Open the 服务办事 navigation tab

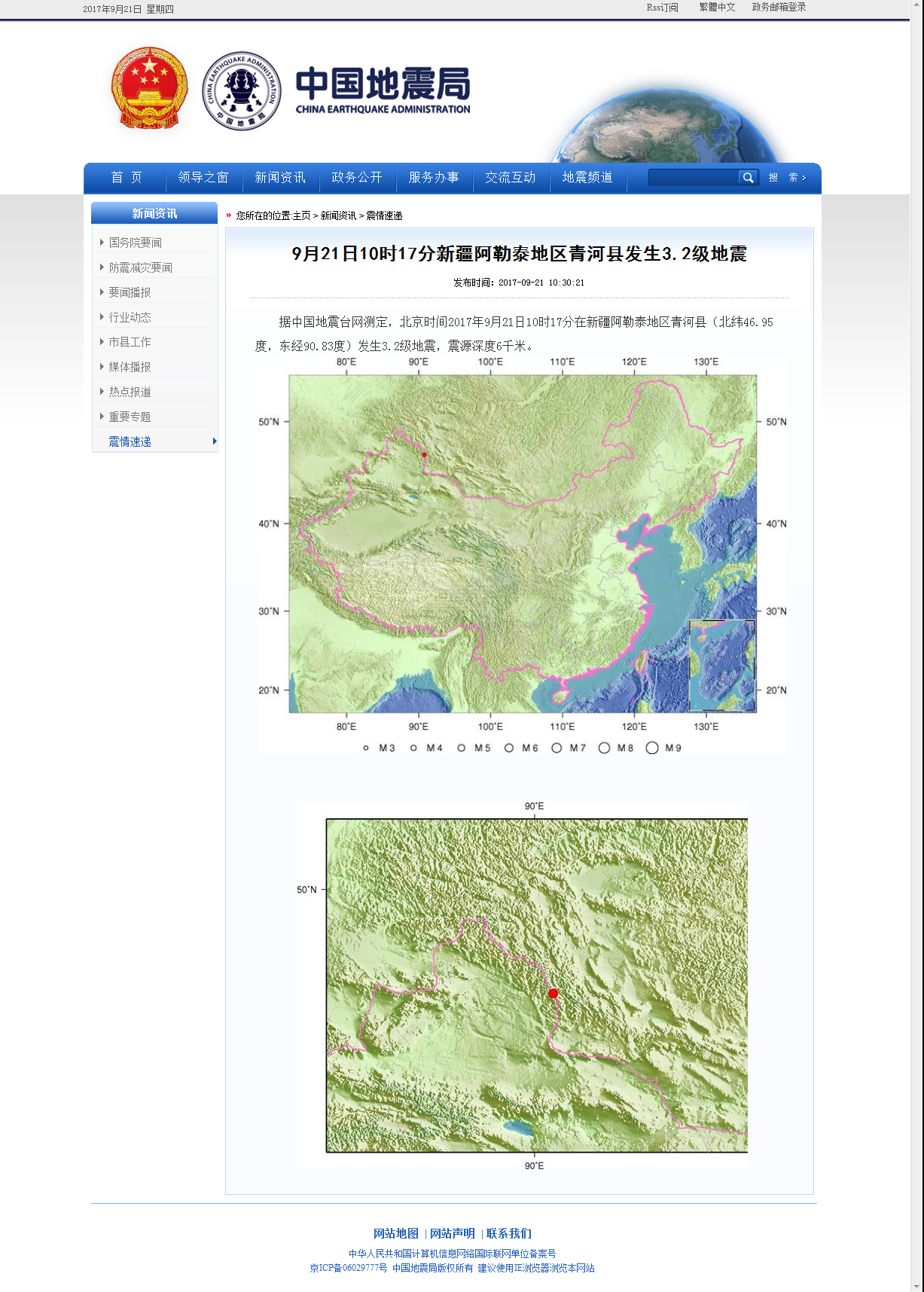pyautogui.click(x=434, y=178)
